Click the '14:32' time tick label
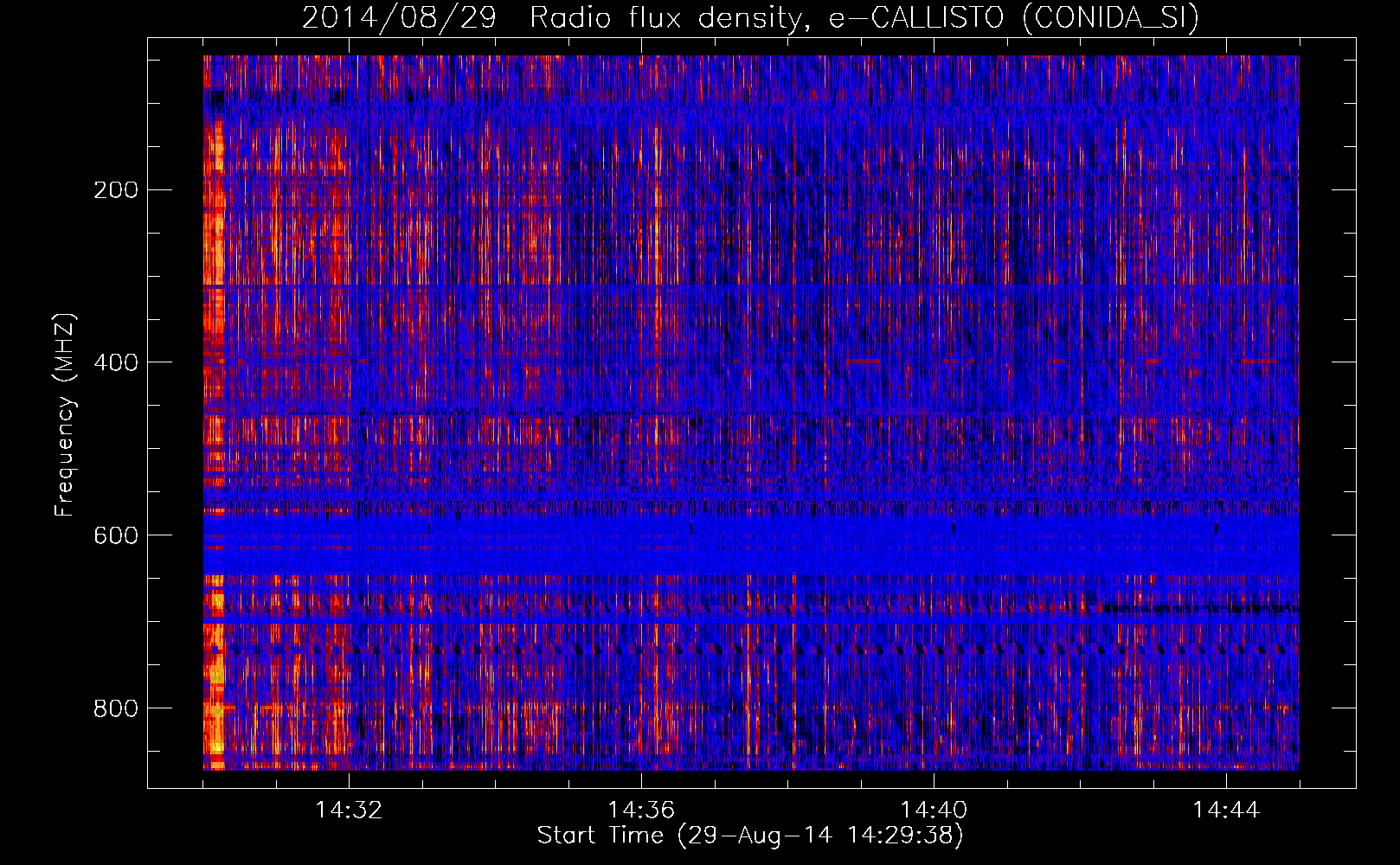 tap(349, 810)
